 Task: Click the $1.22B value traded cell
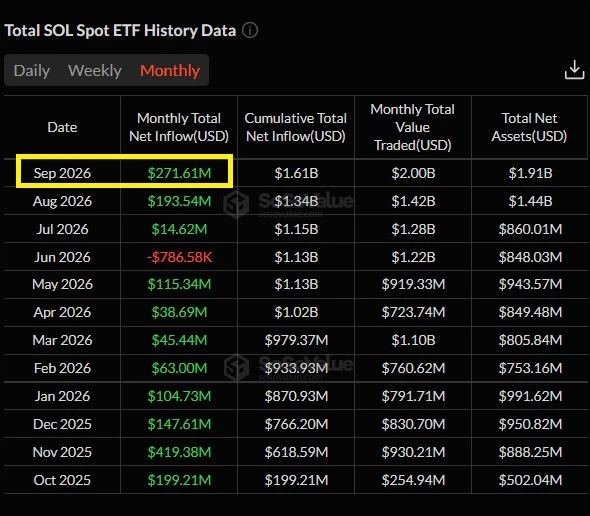(413, 257)
